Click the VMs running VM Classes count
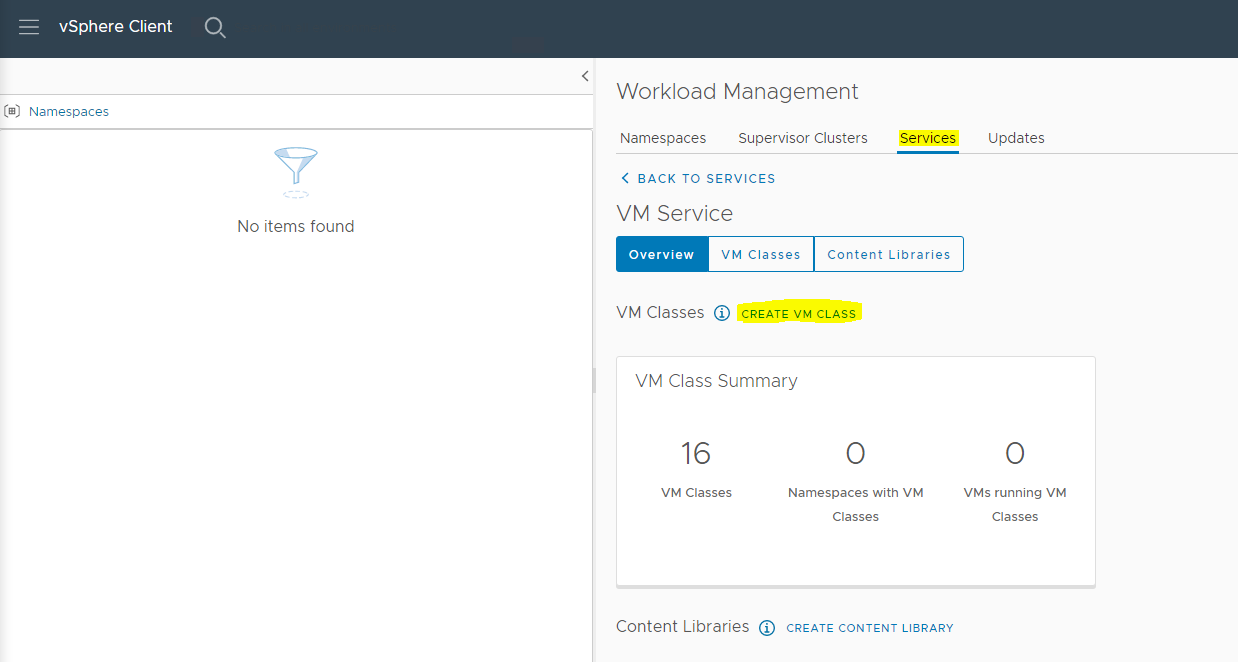This screenshot has width=1238, height=662. [x=1015, y=453]
